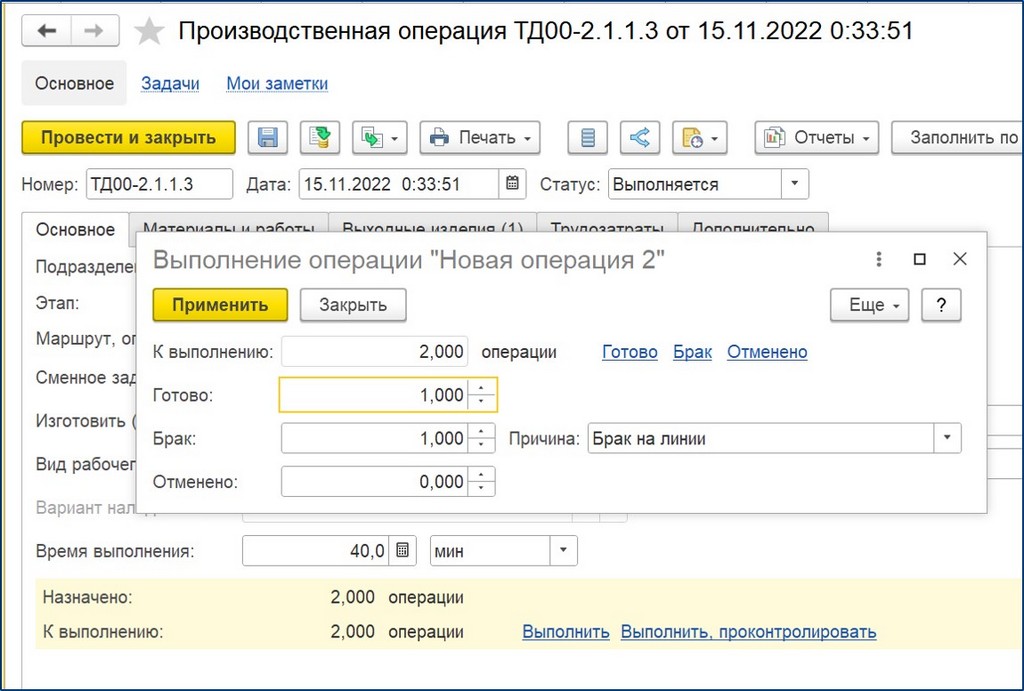
Task: Click the К выполнению value field
Action: pos(375,352)
